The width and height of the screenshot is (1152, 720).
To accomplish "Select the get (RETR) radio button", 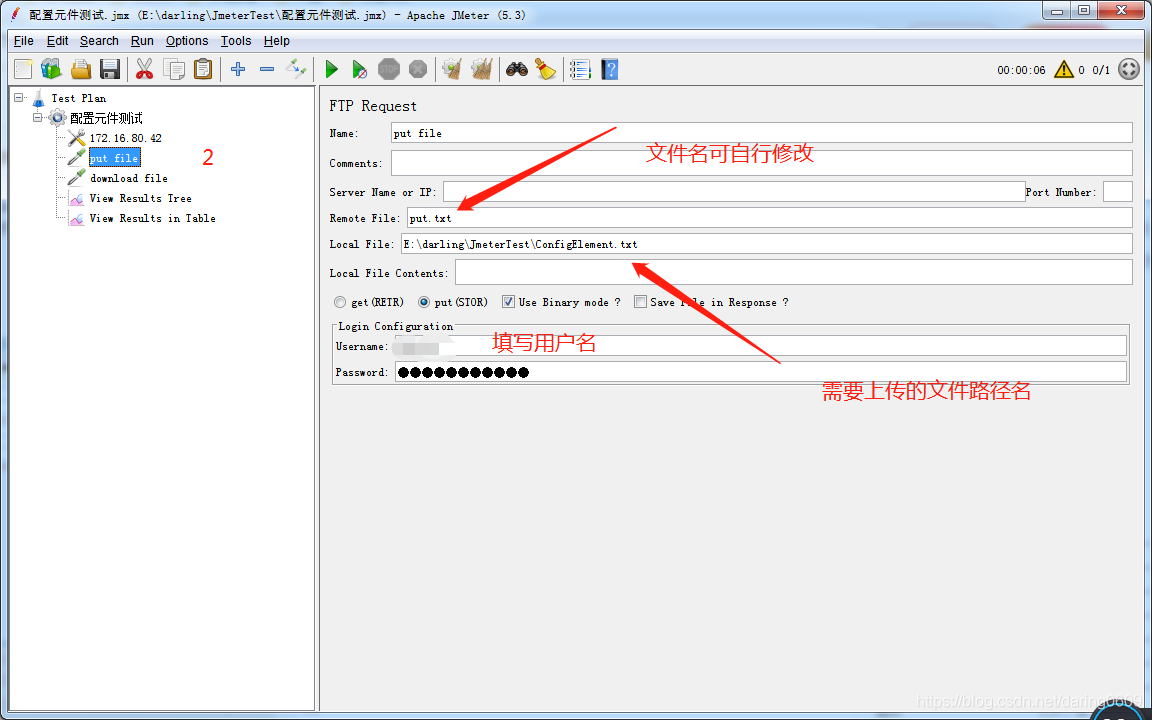I will (x=339, y=302).
